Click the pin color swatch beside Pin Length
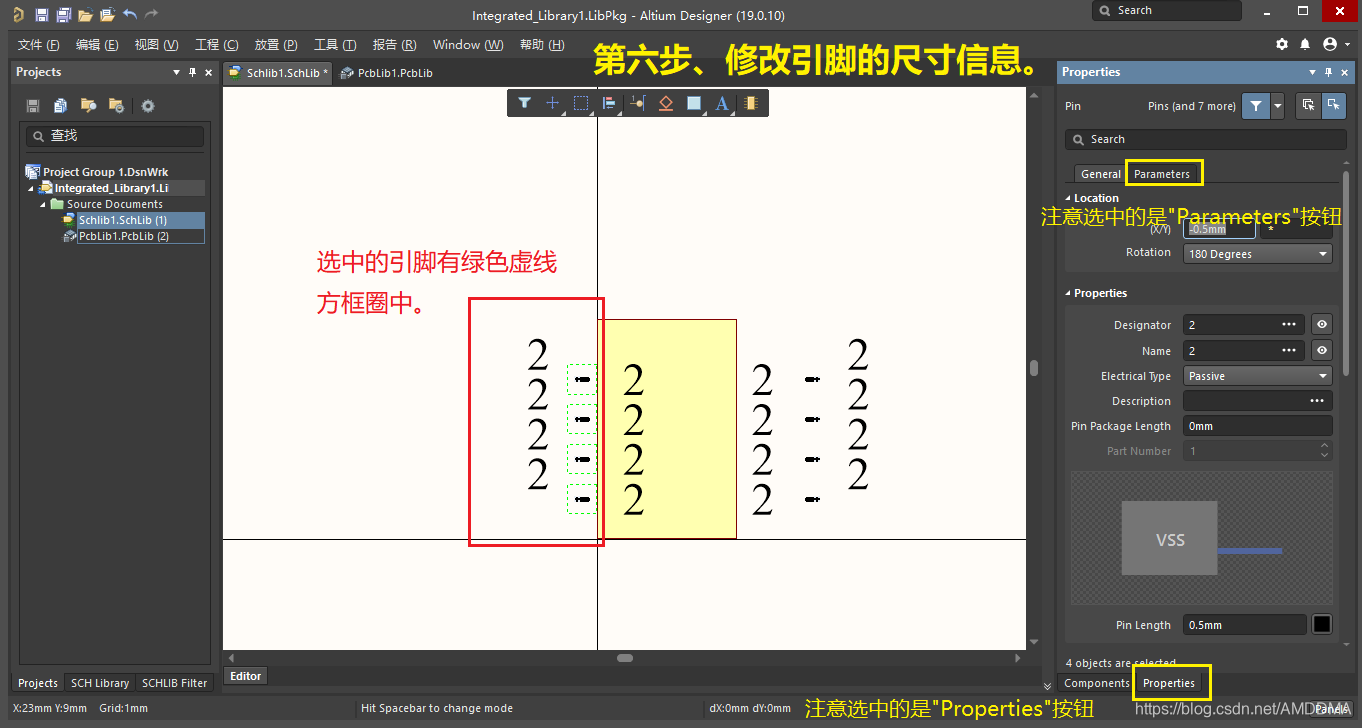Viewport: 1362px width, 728px height. pos(1322,625)
